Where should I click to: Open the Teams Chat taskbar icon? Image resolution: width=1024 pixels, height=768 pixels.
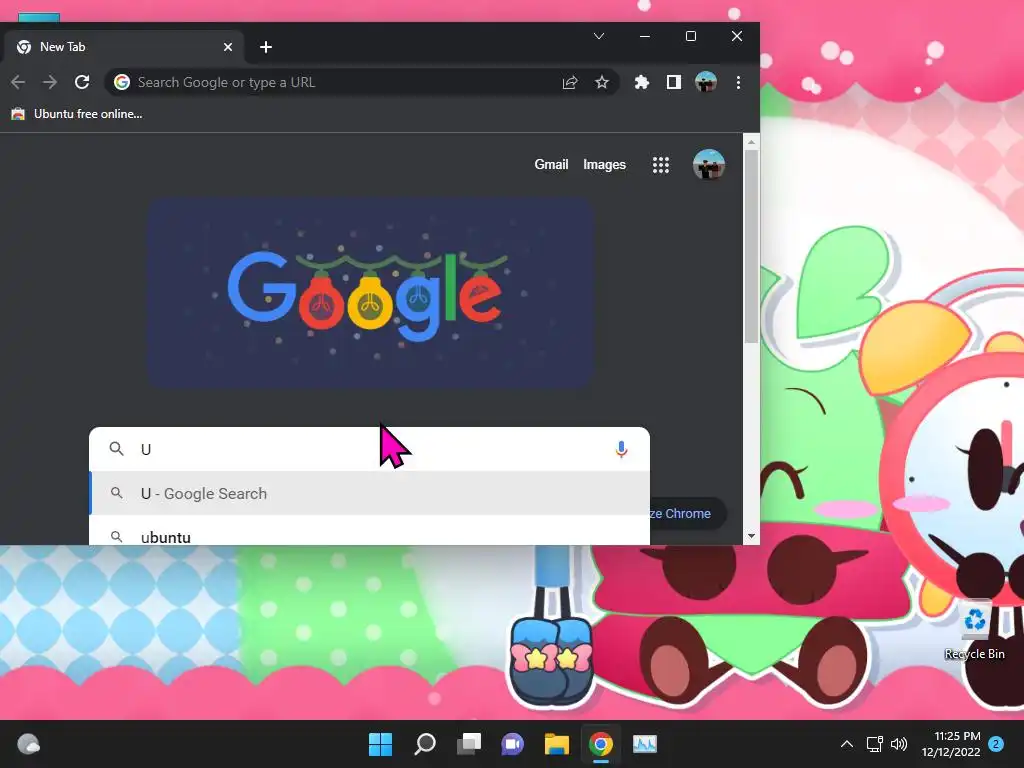click(513, 744)
